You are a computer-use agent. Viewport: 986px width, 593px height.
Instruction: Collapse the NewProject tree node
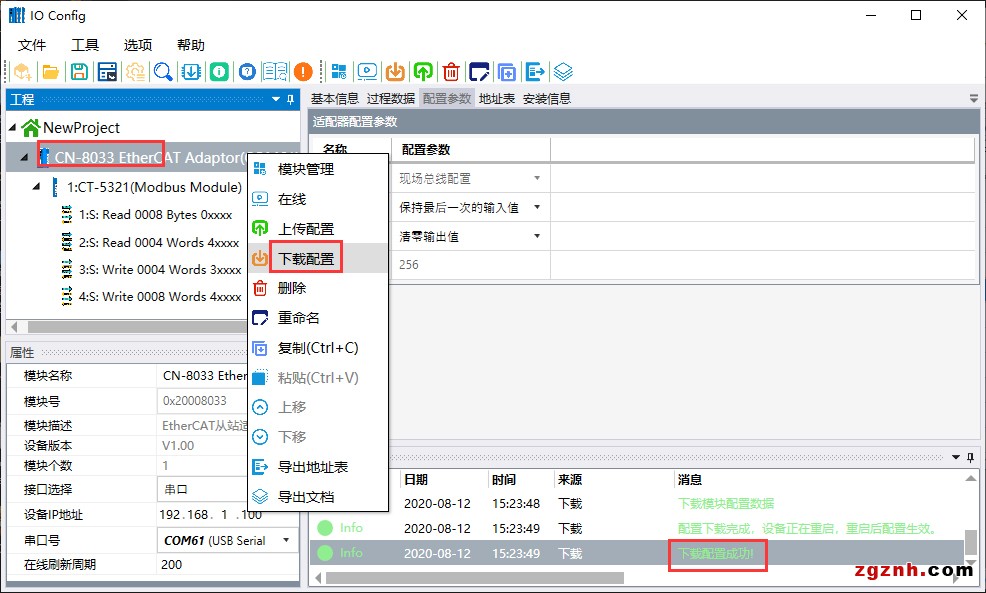coord(12,128)
